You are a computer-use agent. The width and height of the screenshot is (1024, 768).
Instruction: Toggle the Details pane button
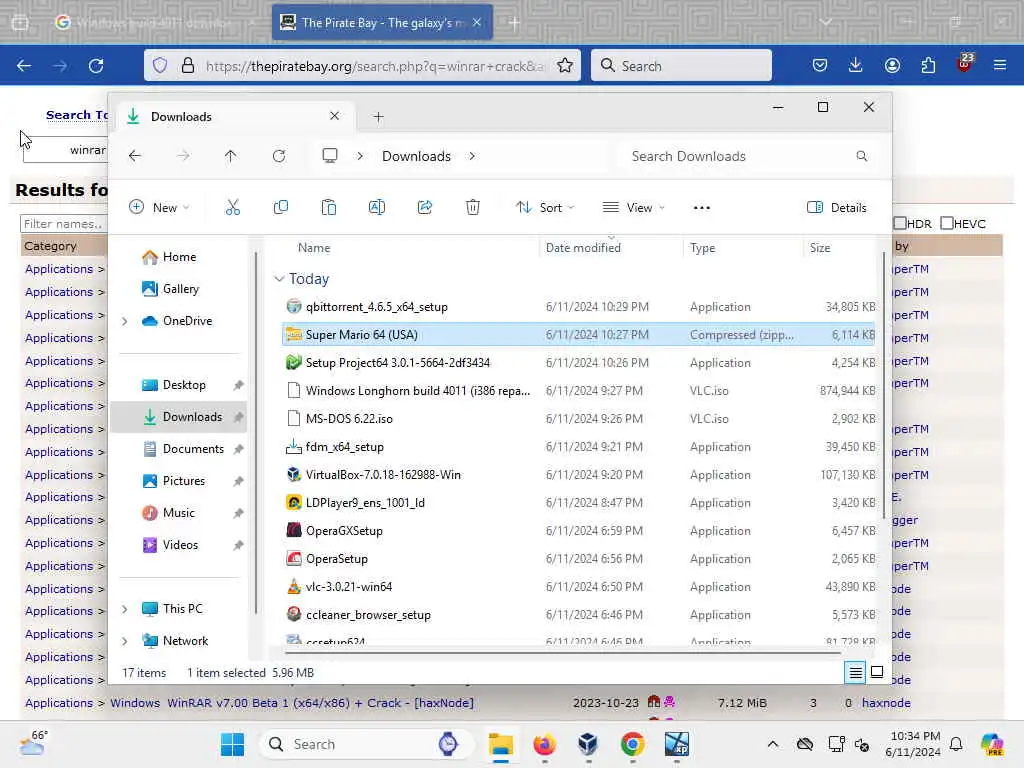click(837, 208)
